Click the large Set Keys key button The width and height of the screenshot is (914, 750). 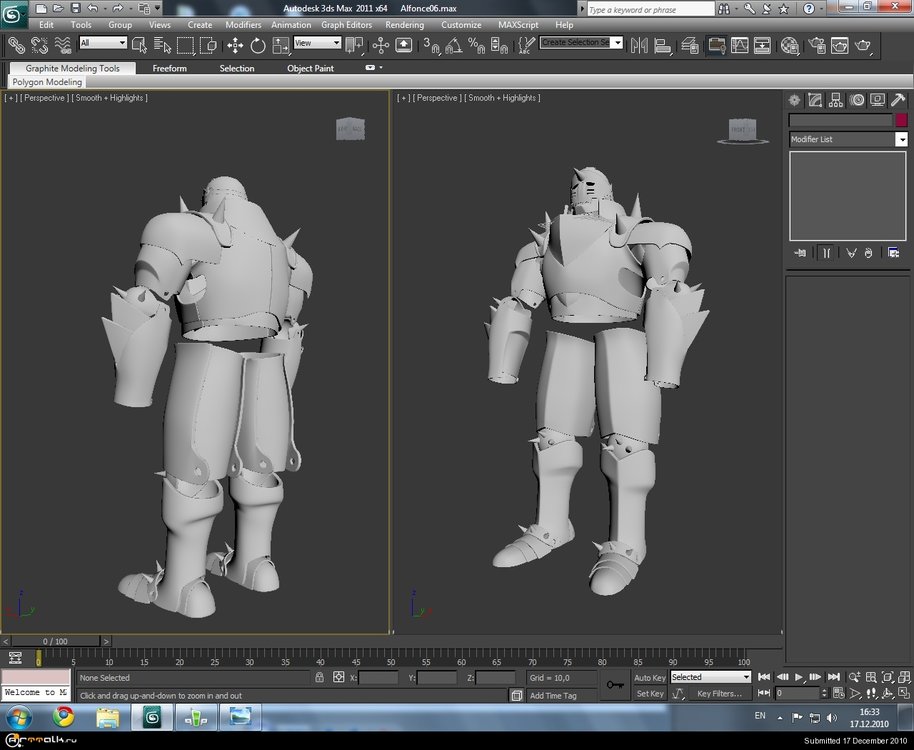coord(615,685)
